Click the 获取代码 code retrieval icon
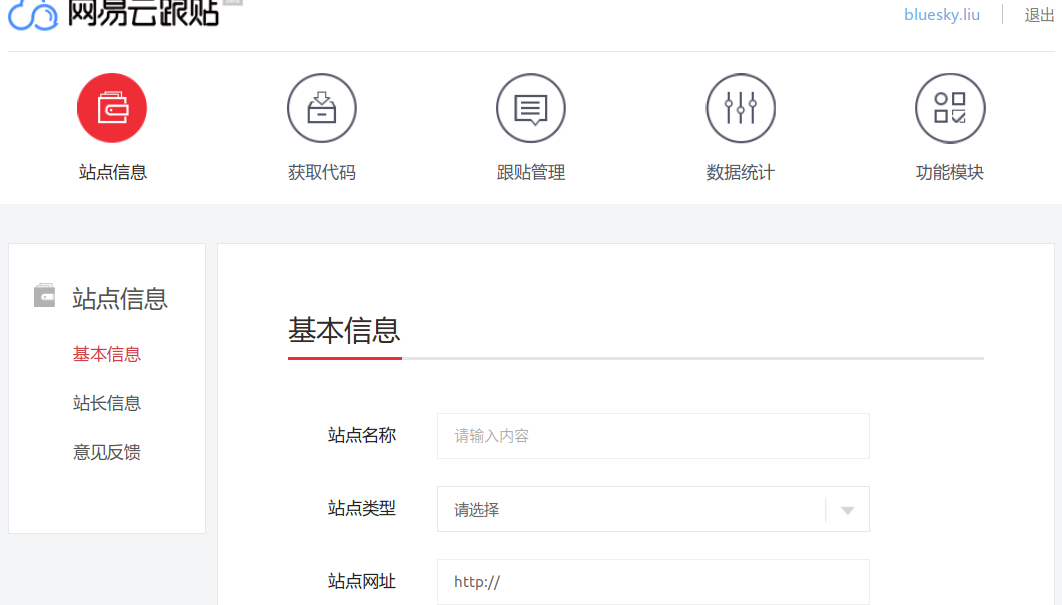This screenshot has height=605, width=1062. [x=322, y=108]
